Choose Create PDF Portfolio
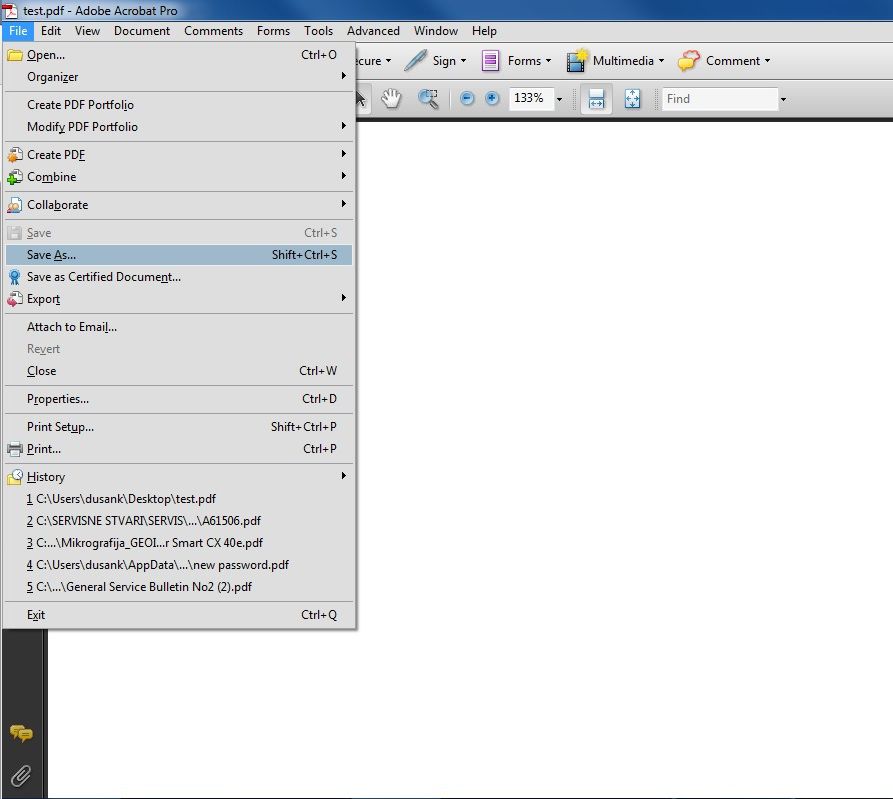The image size is (893, 799). 179,105
